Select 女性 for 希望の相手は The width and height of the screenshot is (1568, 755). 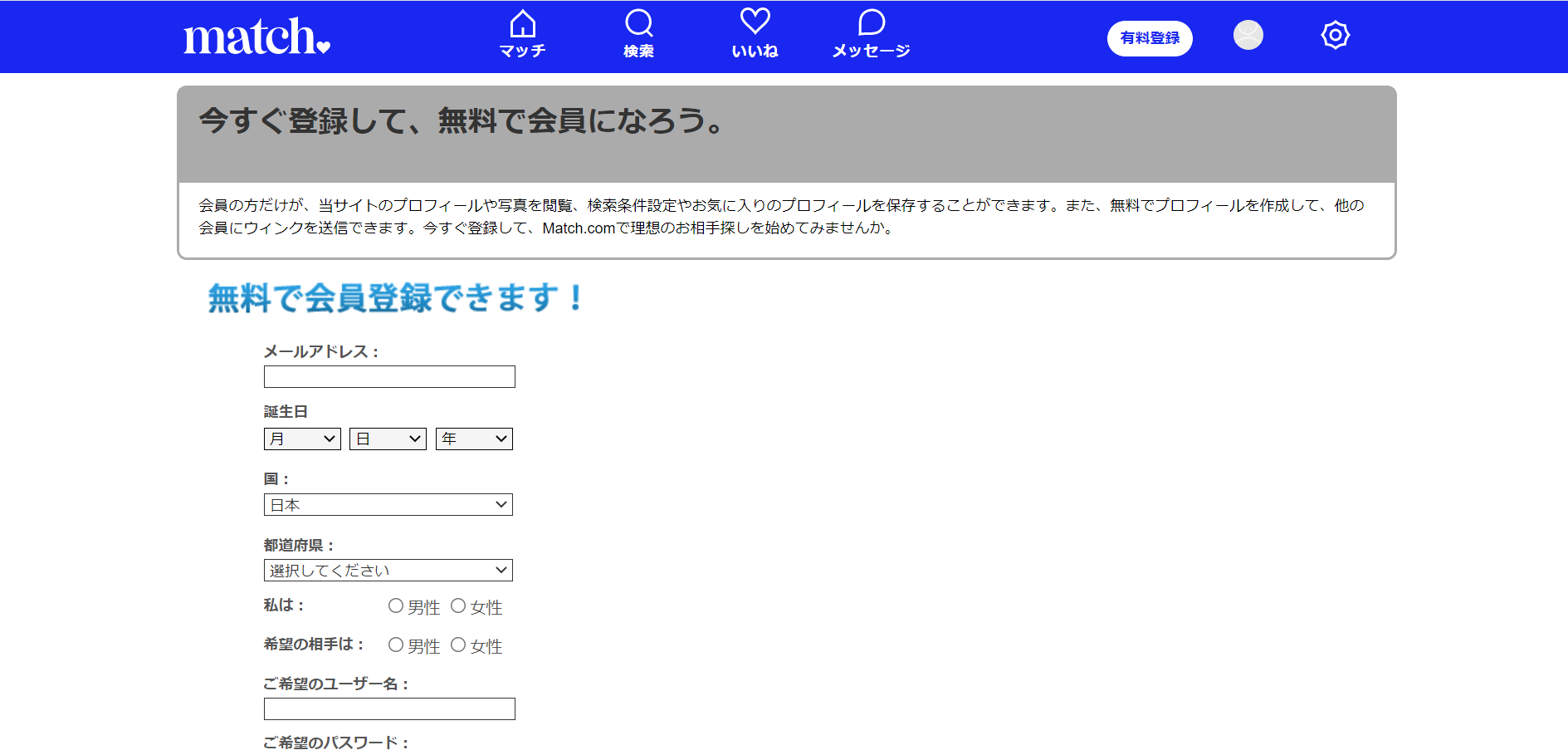(458, 645)
